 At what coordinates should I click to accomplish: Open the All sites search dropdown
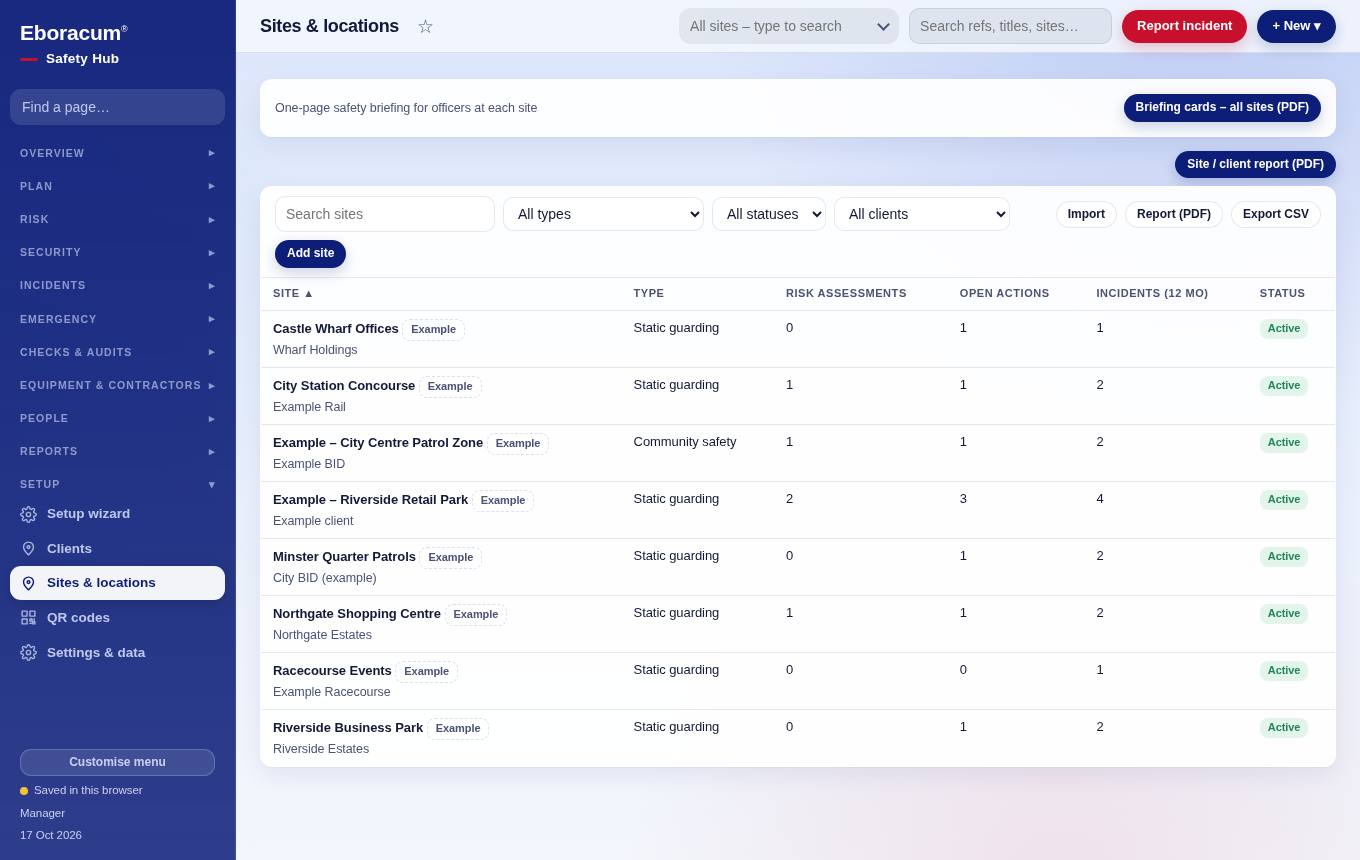tap(789, 26)
